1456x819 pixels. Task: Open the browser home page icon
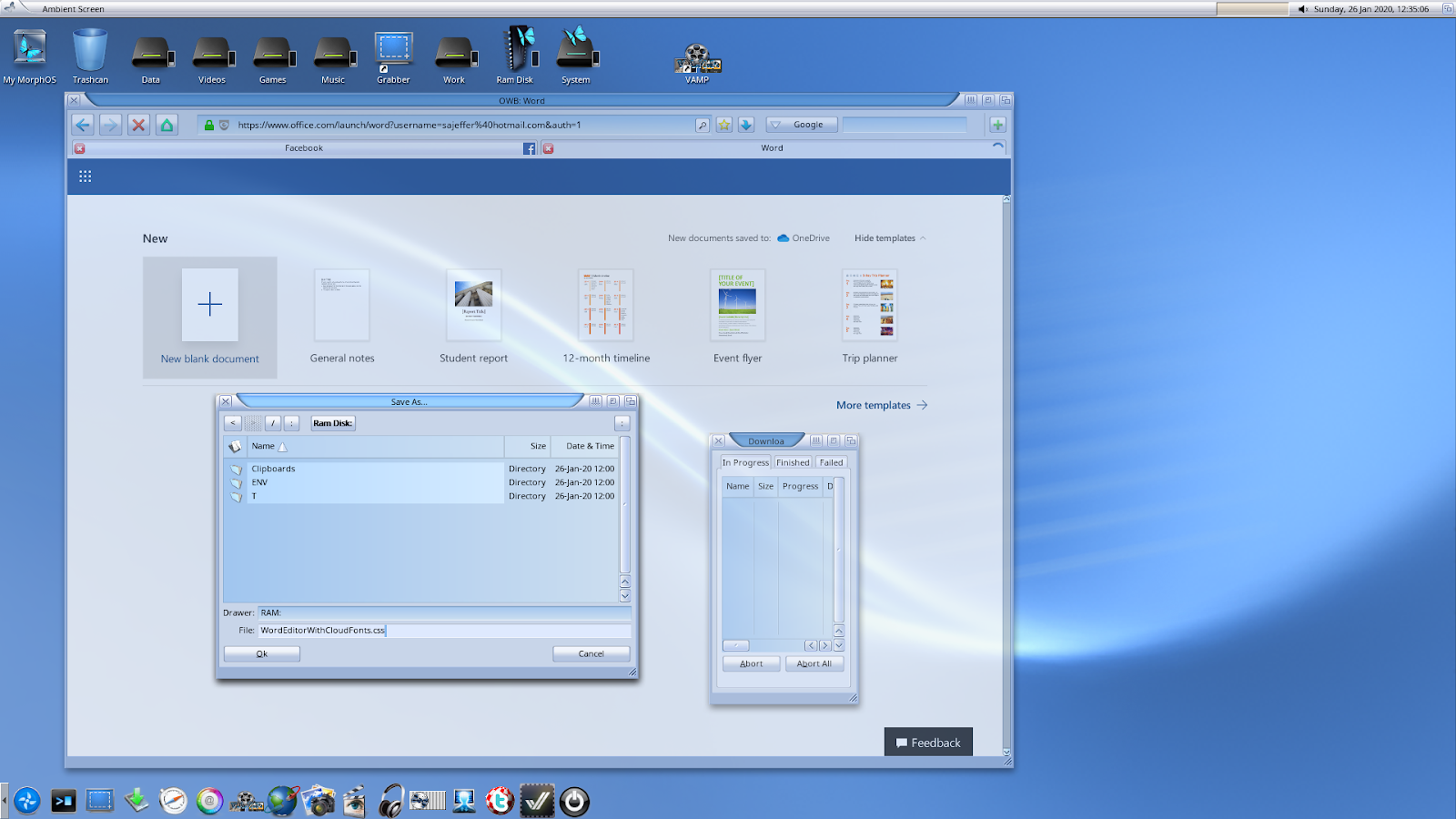(x=167, y=125)
